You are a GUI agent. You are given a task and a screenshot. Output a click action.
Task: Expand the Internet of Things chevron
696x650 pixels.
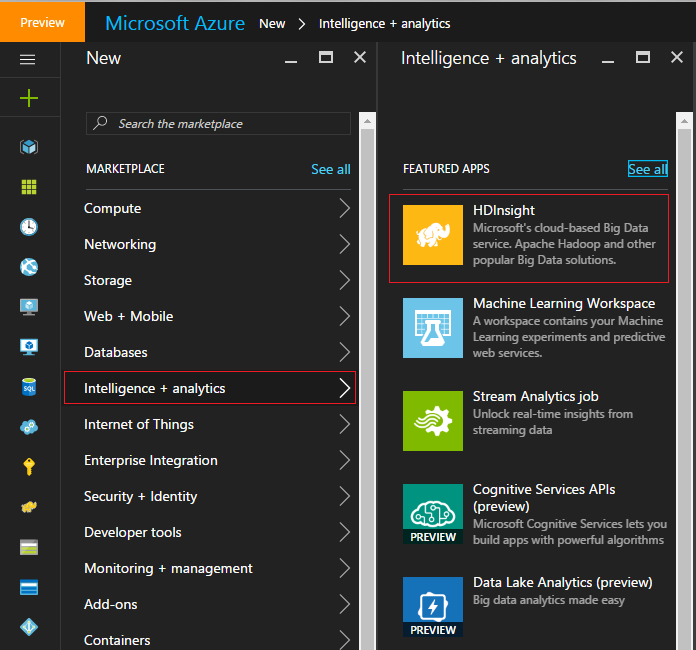pos(345,424)
